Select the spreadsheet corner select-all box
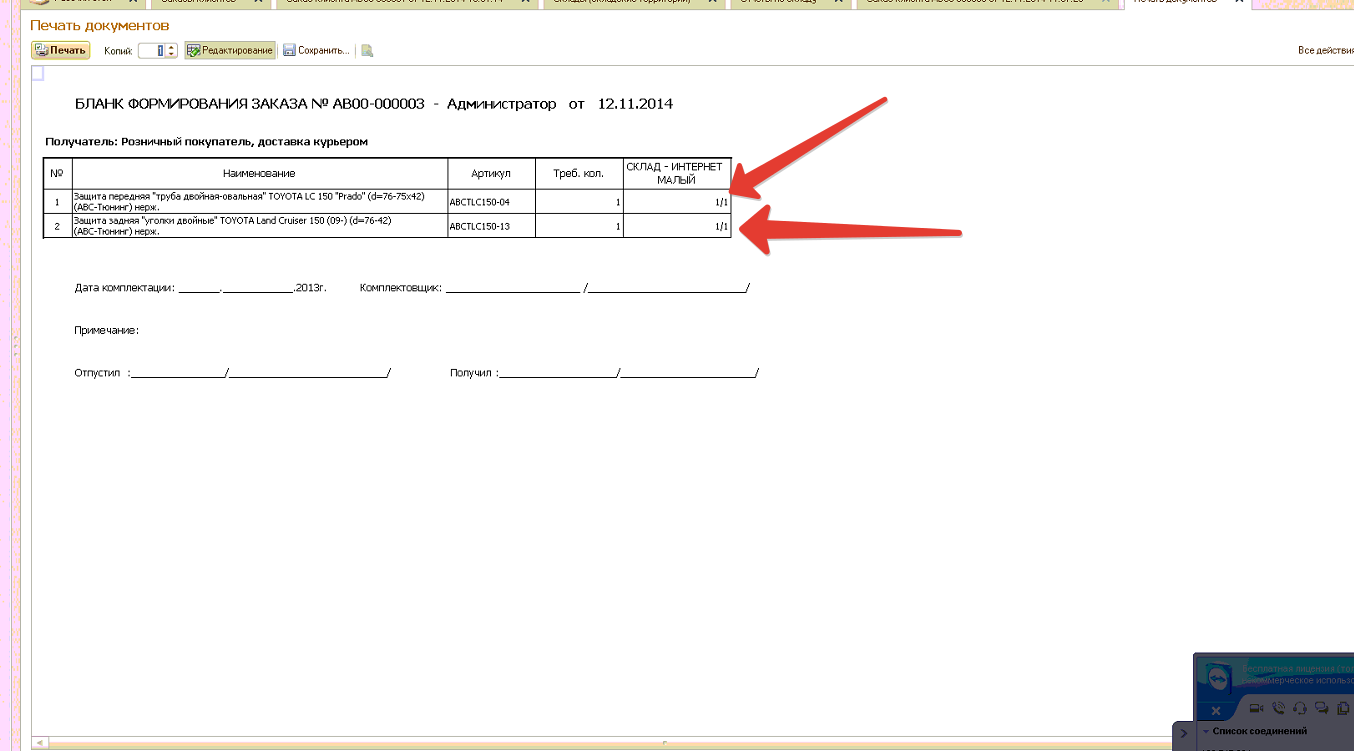The image size is (1354, 751). click(x=37, y=73)
